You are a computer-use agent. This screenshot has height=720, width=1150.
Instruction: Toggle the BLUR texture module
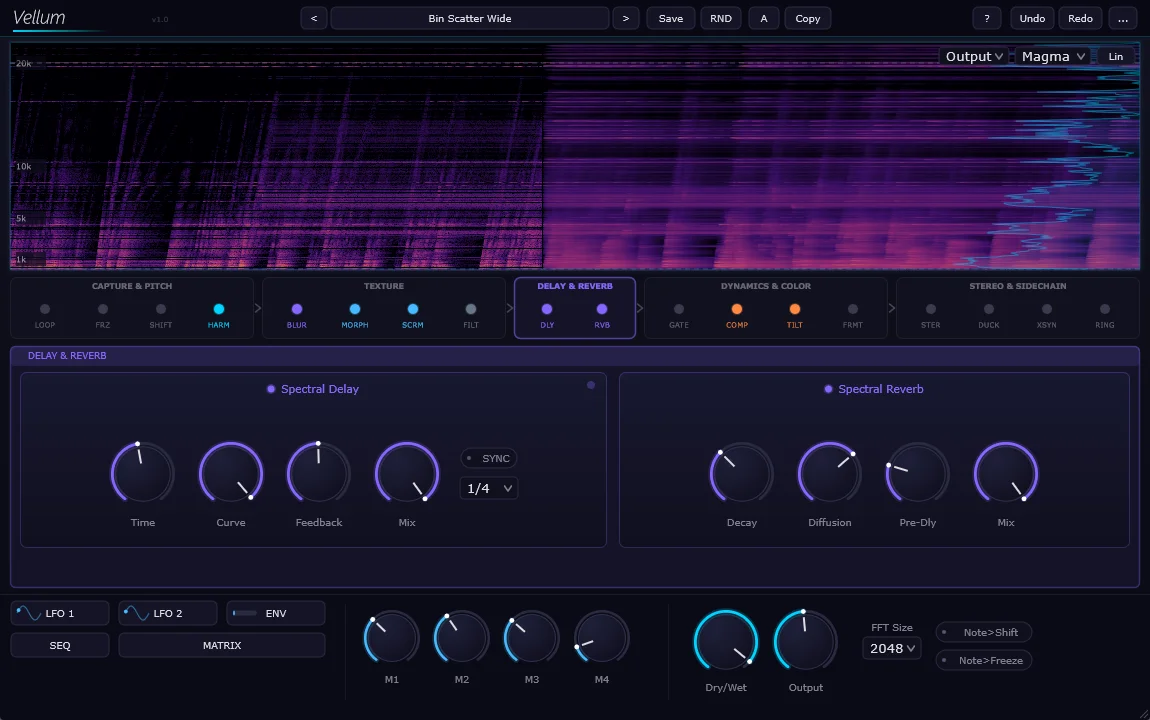coord(297,309)
